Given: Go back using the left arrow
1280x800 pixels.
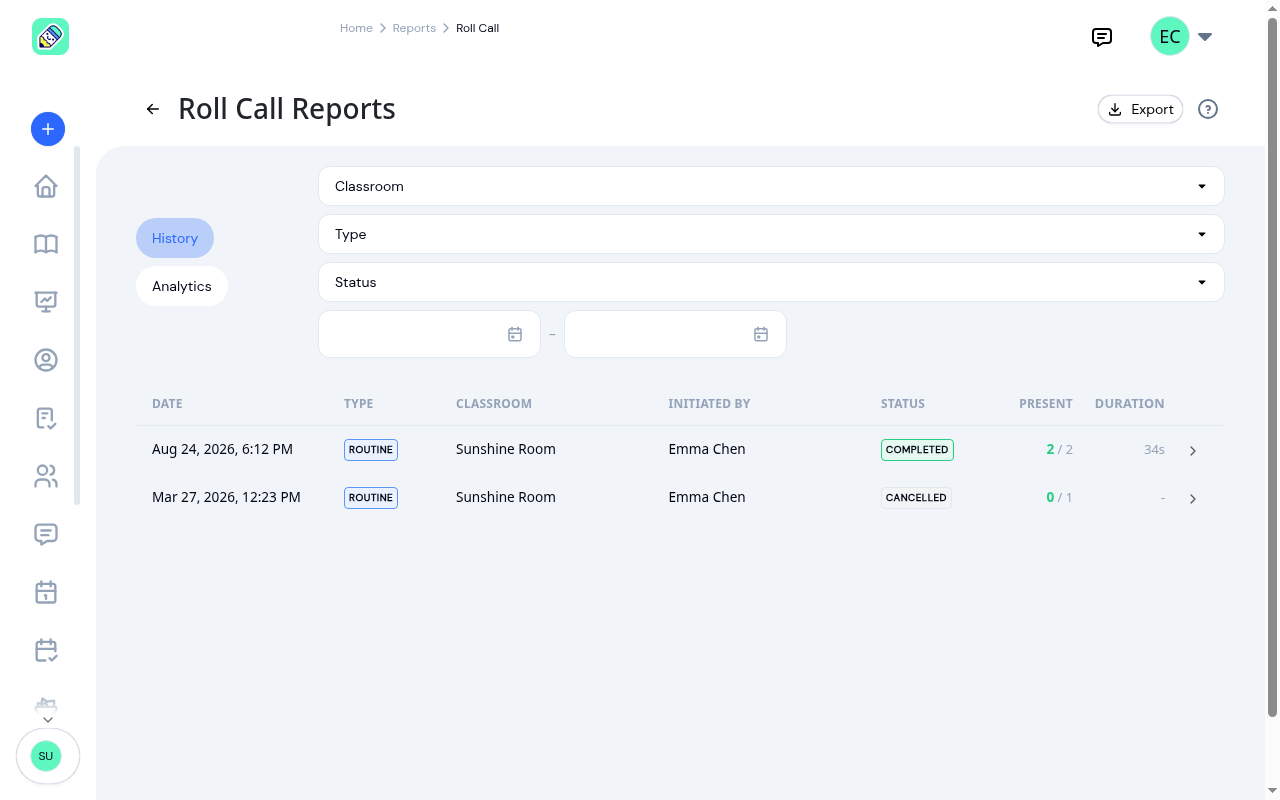Looking at the screenshot, I should click(153, 109).
